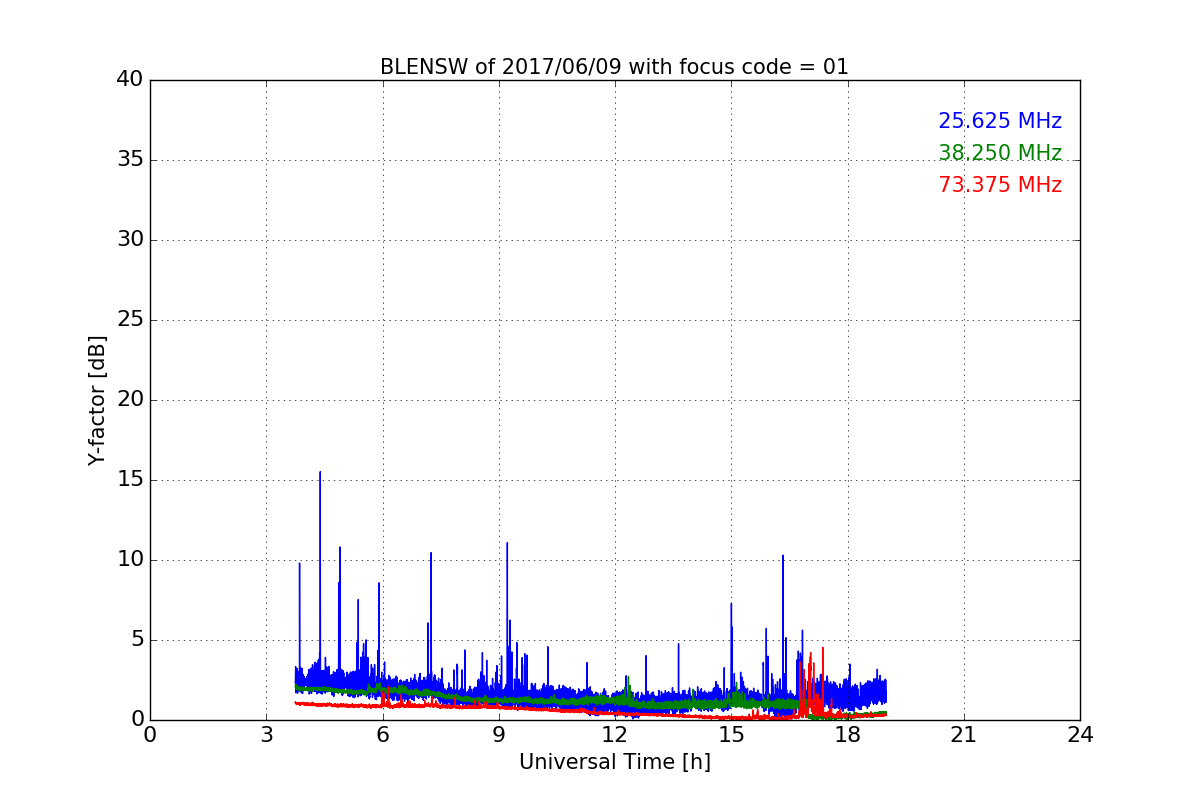Click the "Universal Time [h]" axis label
Image resolution: width=1200 pixels, height=800 pixels.
[x=615, y=762]
